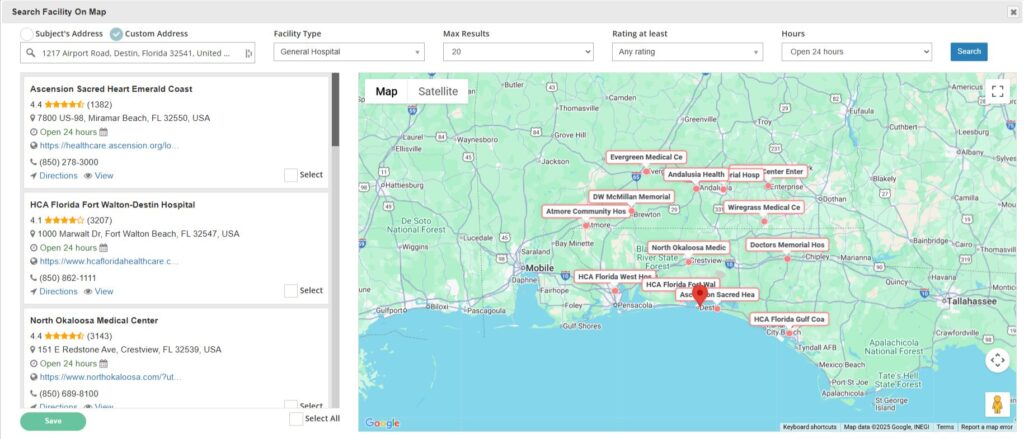Click clock icon beside HCA Open 24 hours
This screenshot has height=439, width=1024.
(x=33, y=248)
